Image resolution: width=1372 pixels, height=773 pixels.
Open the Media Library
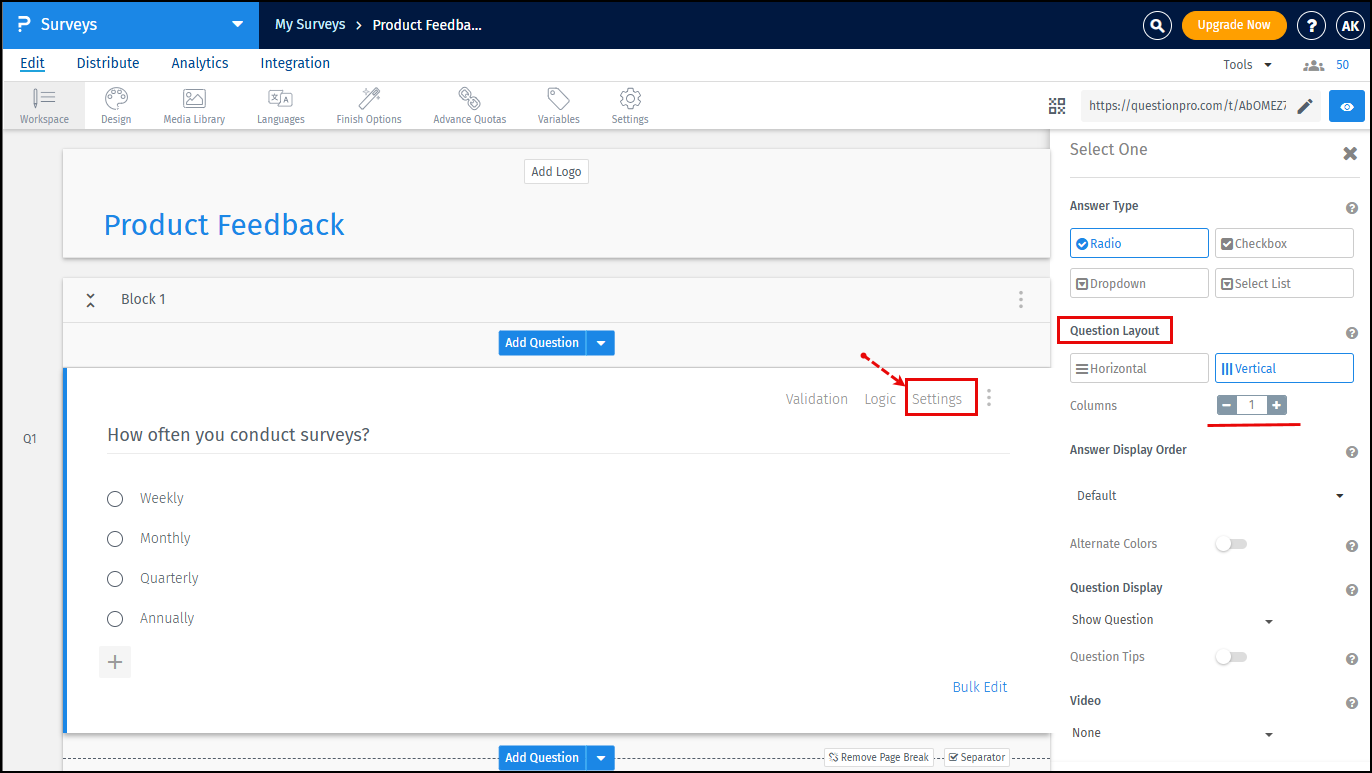[x=193, y=105]
